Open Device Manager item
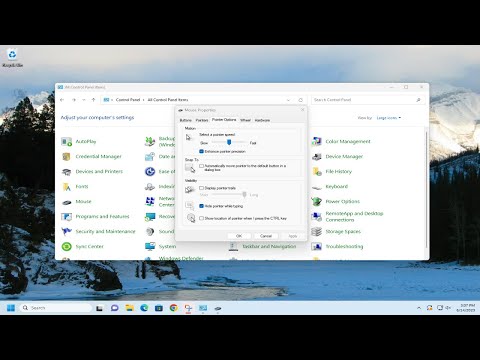Viewport: 480px width, 360px height. click(x=337, y=156)
